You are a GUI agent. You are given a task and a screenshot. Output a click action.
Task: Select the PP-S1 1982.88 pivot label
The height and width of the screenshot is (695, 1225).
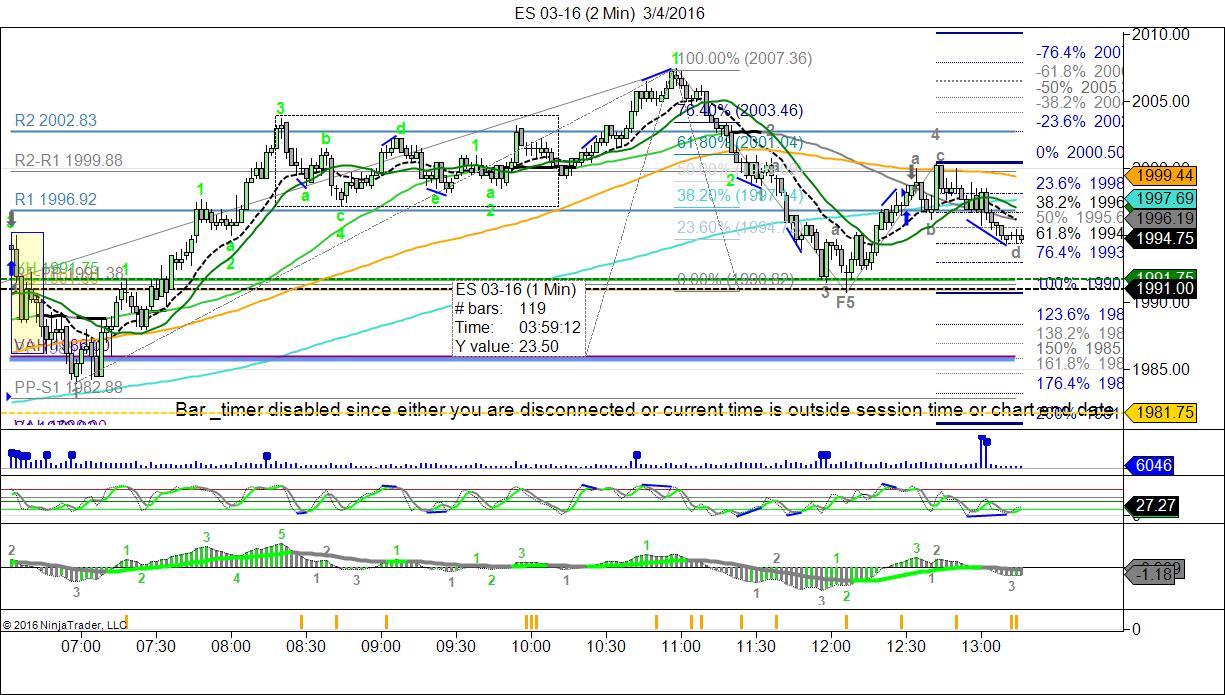coord(69,388)
